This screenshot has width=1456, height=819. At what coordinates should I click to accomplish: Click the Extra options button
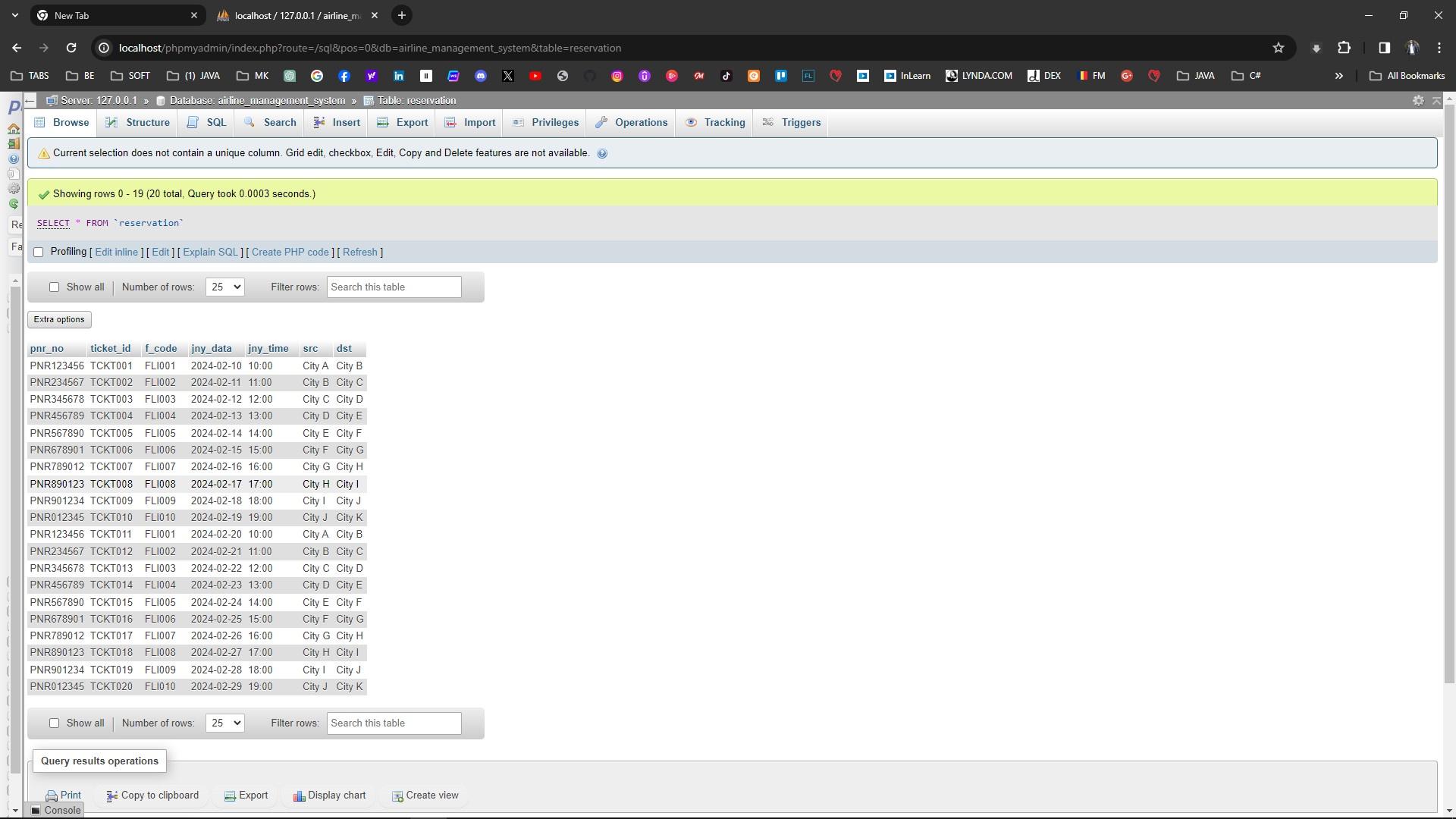click(59, 320)
